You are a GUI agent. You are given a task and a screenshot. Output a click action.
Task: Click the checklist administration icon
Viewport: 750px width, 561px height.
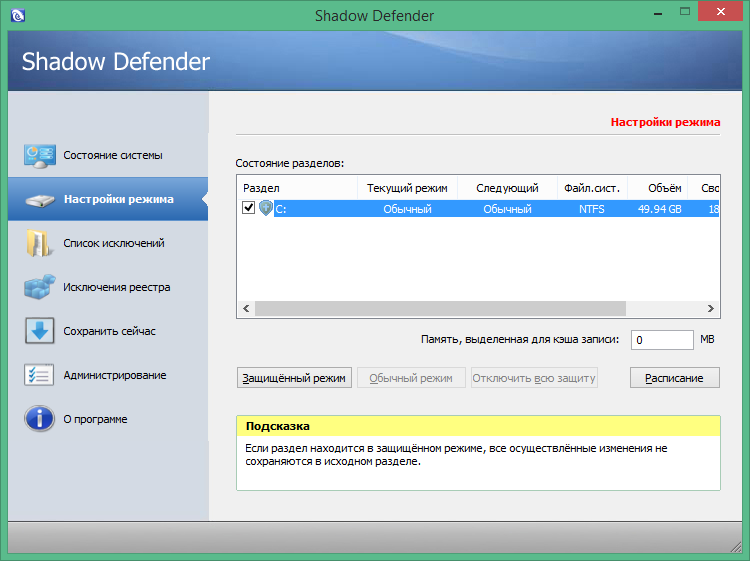[39, 375]
